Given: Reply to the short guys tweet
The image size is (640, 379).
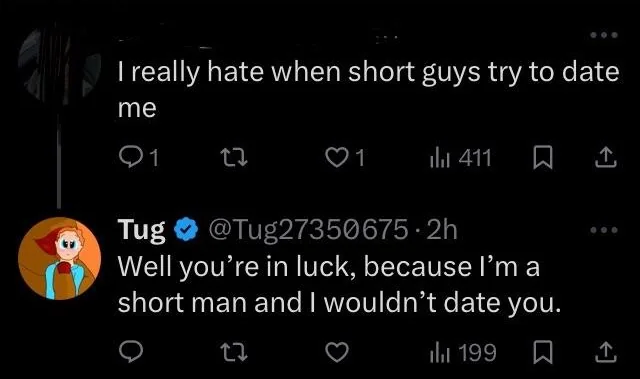Looking at the screenshot, I should tap(138, 157).
